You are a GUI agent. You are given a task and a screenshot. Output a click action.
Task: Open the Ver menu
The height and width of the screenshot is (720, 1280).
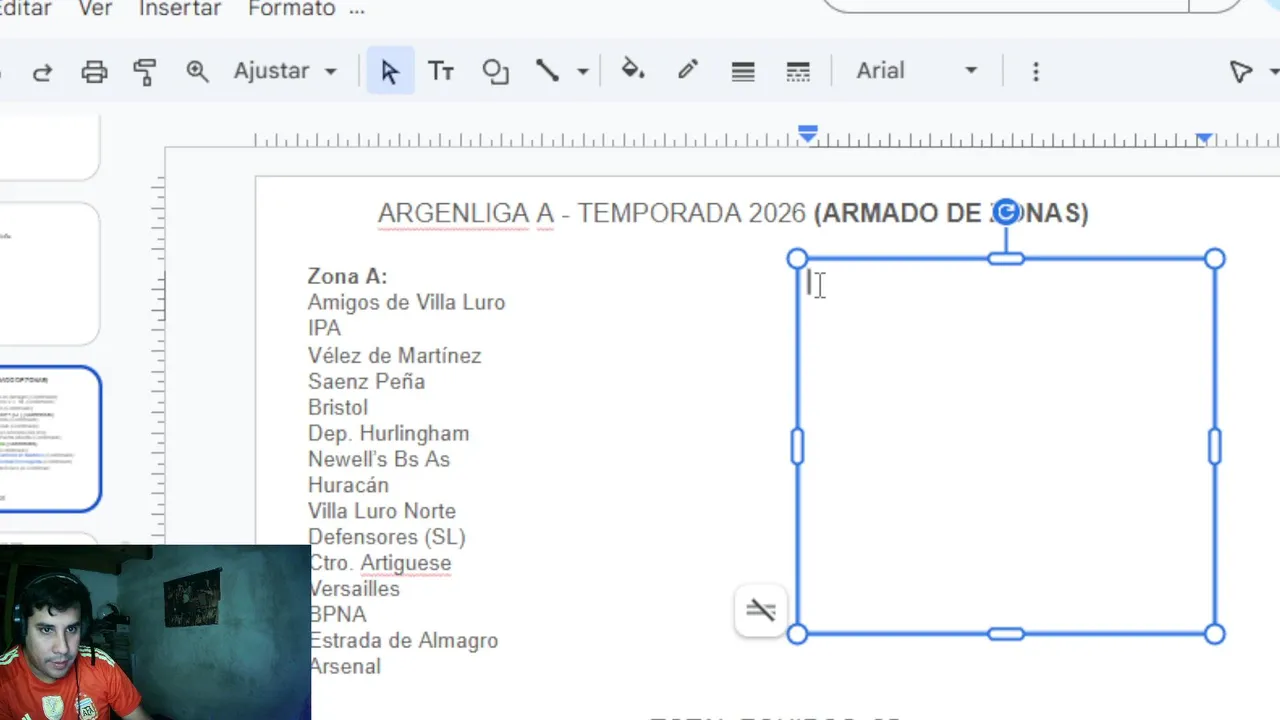click(95, 9)
